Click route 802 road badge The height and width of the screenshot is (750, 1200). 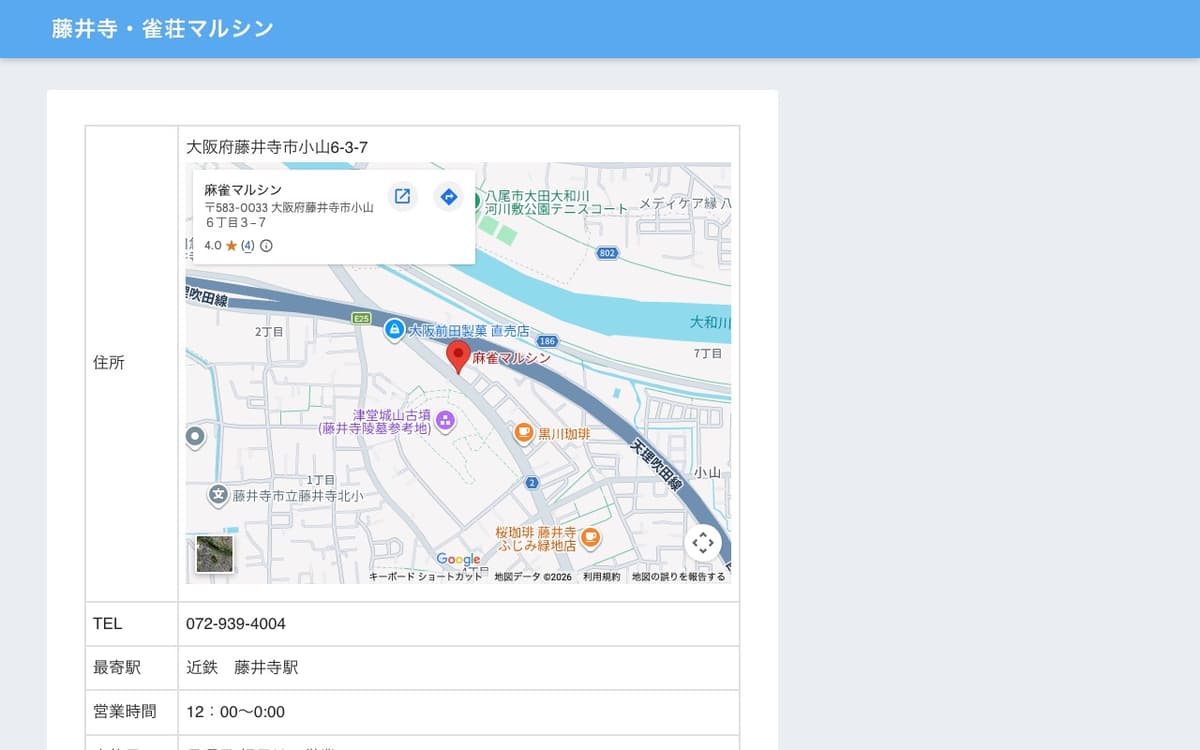[607, 253]
